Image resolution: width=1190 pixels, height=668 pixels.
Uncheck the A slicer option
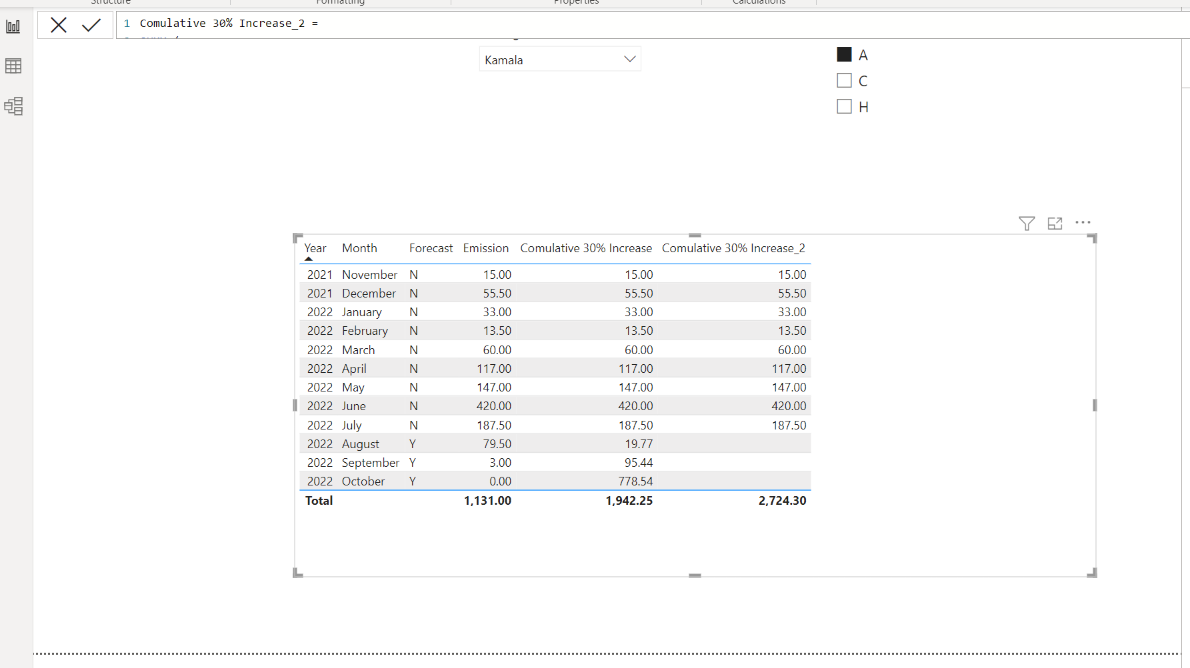click(844, 55)
